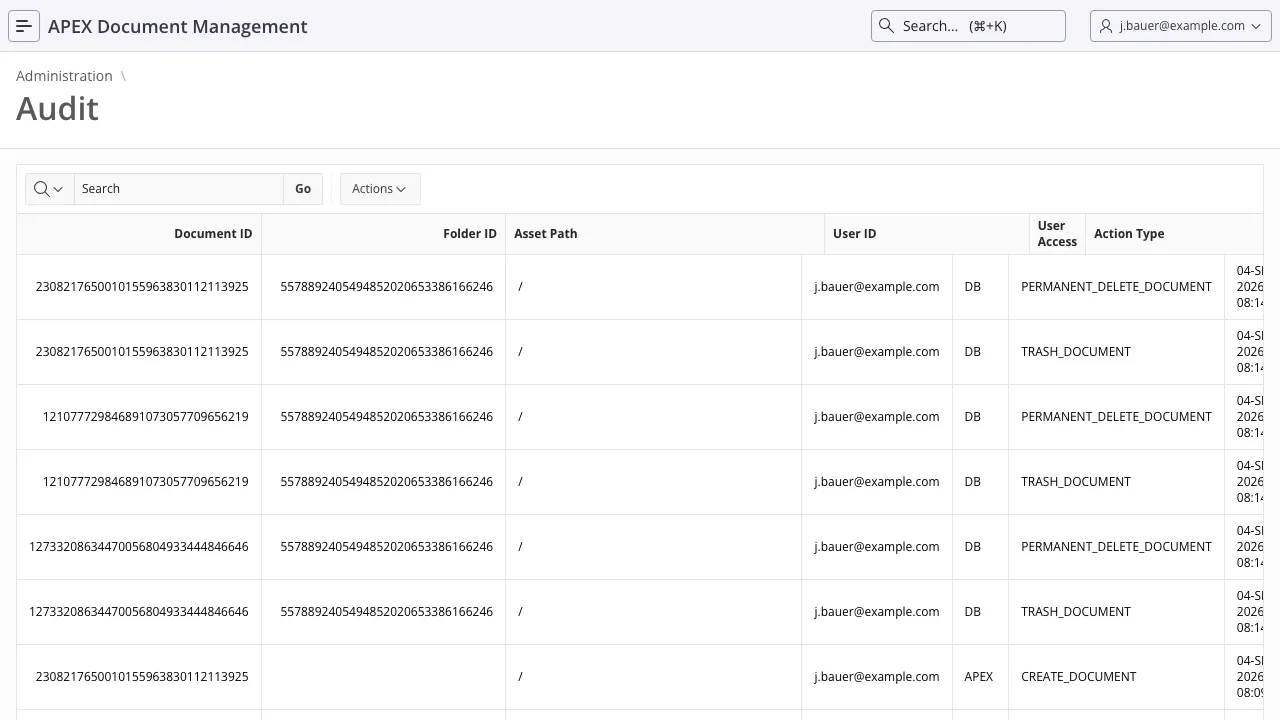The image size is (1280, 720).
Task: Click TRASH_DOCUMENT for document 1273320…
Action: tap(1076, 612)
